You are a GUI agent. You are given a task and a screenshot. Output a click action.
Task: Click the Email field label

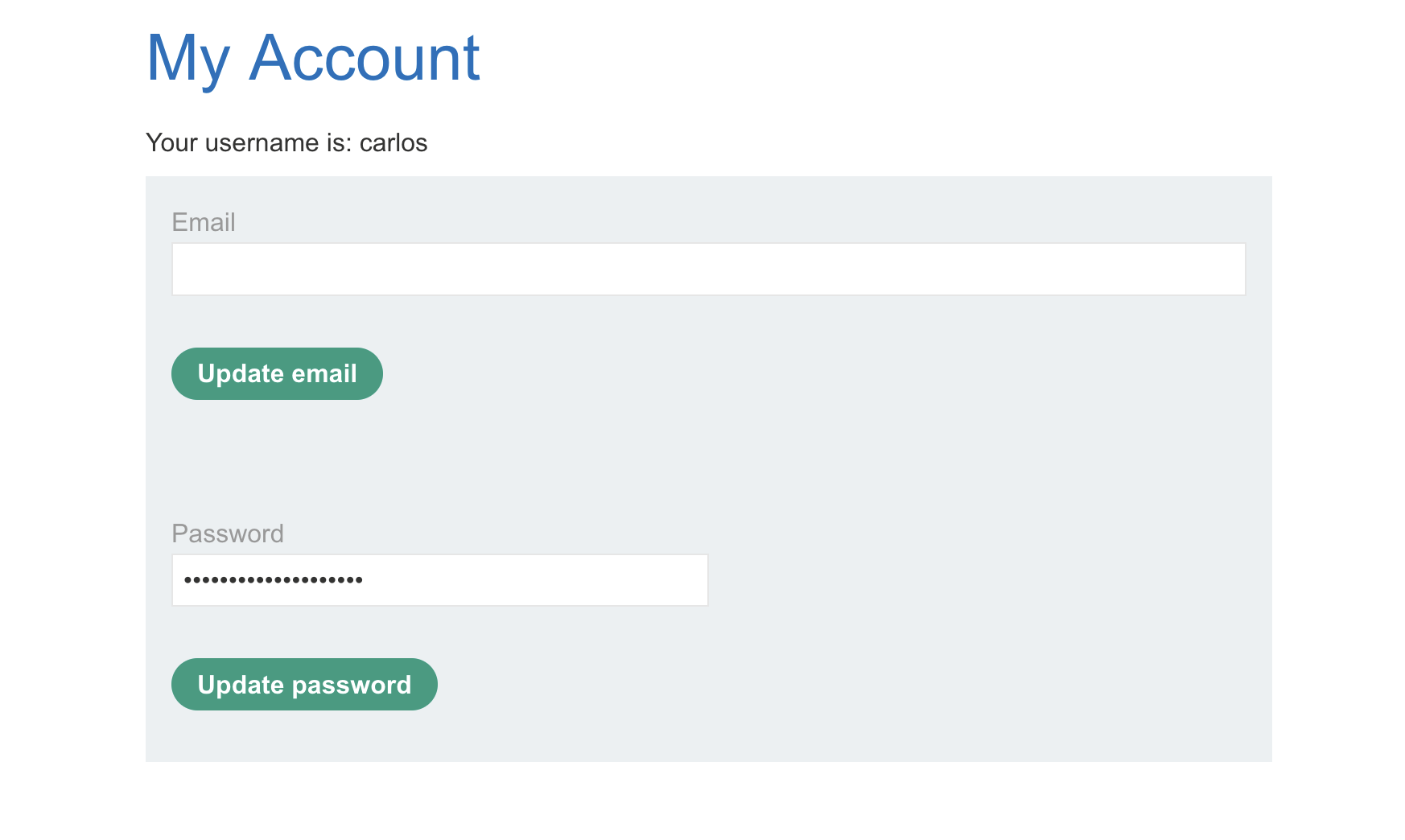pyautogui.click(x=204, y=222)
